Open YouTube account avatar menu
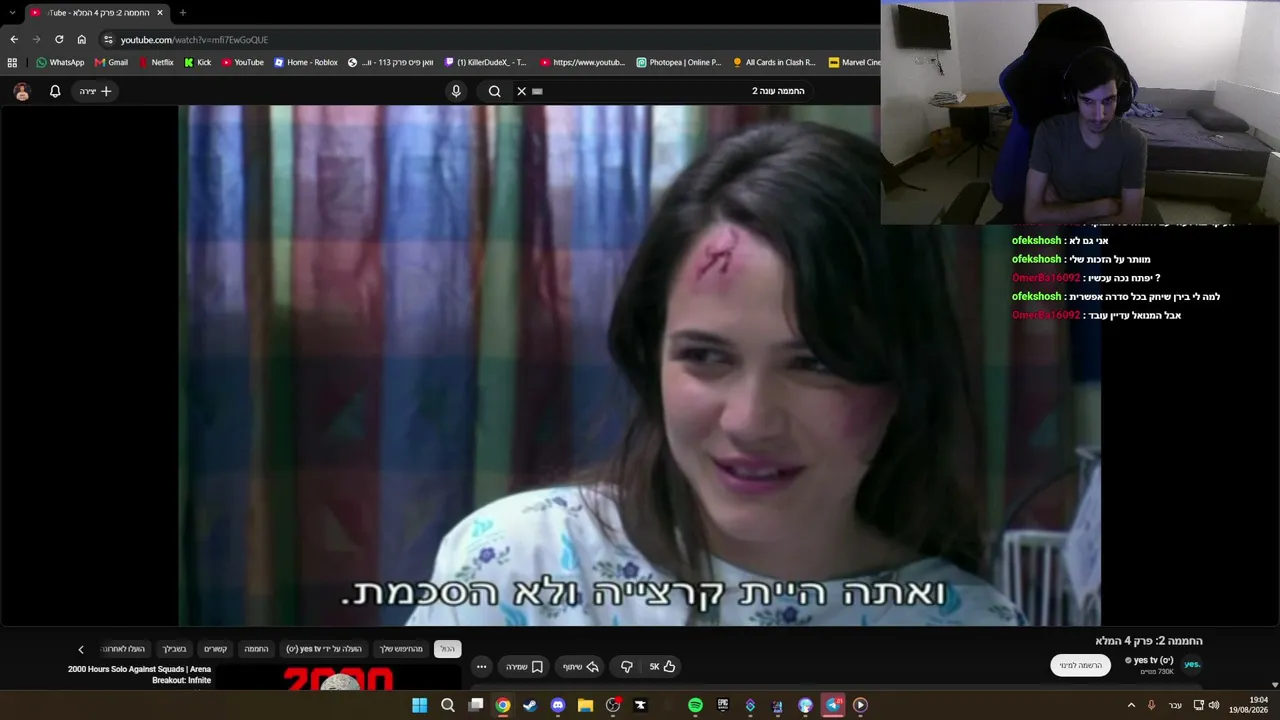The height and width of the screenshot is (720, 1280). [x=22, y=91]
